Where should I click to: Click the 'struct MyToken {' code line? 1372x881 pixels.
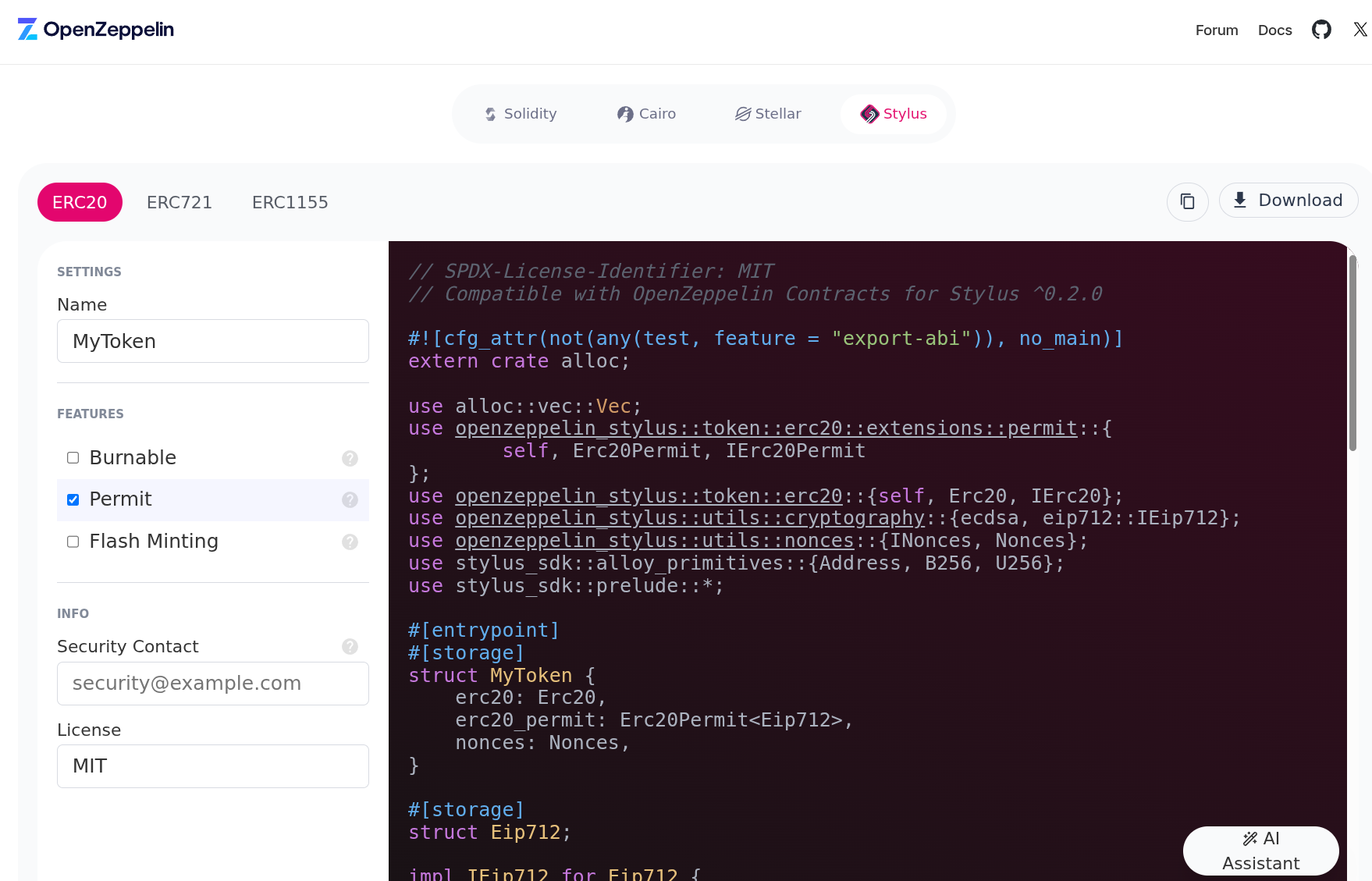(502, 676)
